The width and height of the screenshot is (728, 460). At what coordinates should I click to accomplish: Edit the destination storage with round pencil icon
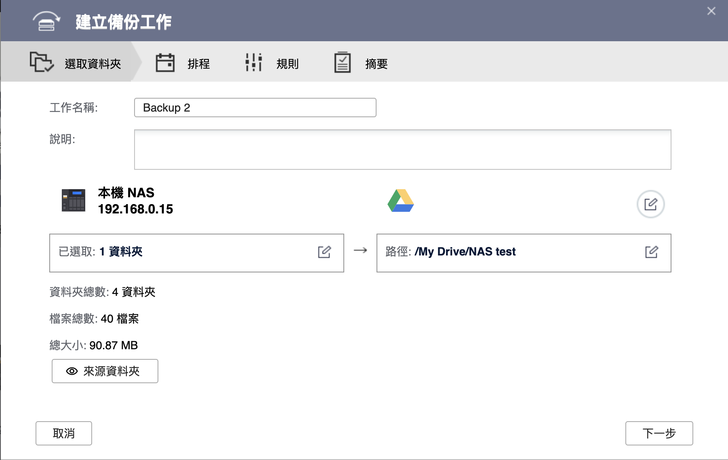pyautogui.click(x=650, y=204)
